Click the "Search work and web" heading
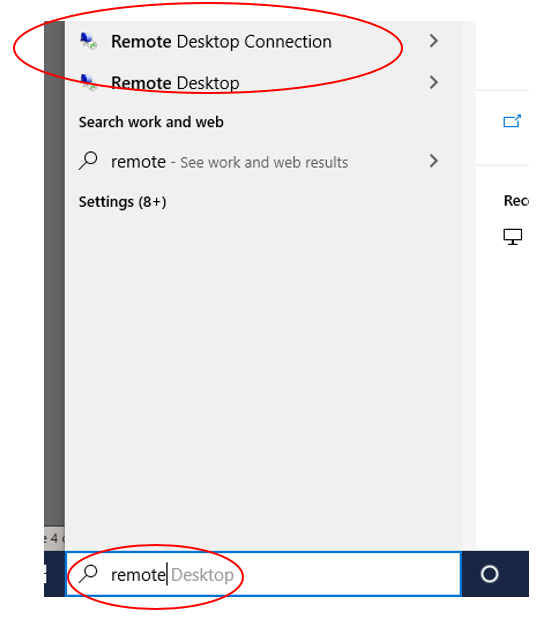This screenshot has height=617, width=546. (151, 122)
